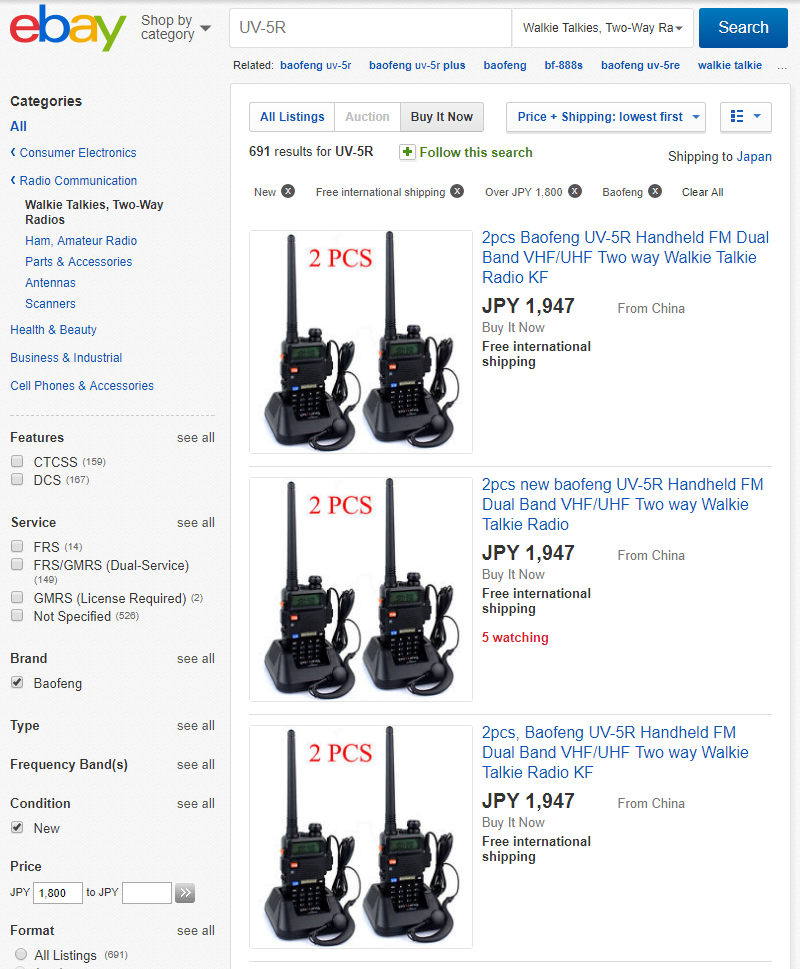The width and height of the screenshot is (800, 969).
Task: Open related search bf-888s
Action: [563, 66]
